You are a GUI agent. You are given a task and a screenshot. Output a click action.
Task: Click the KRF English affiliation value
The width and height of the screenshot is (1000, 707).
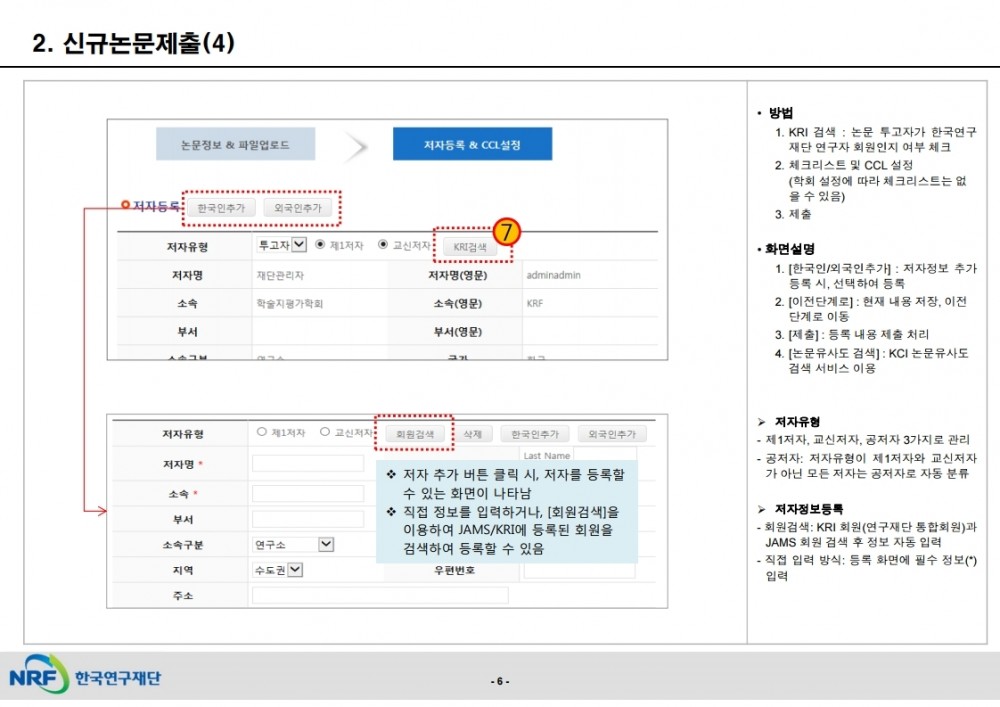tap(534, 303)
